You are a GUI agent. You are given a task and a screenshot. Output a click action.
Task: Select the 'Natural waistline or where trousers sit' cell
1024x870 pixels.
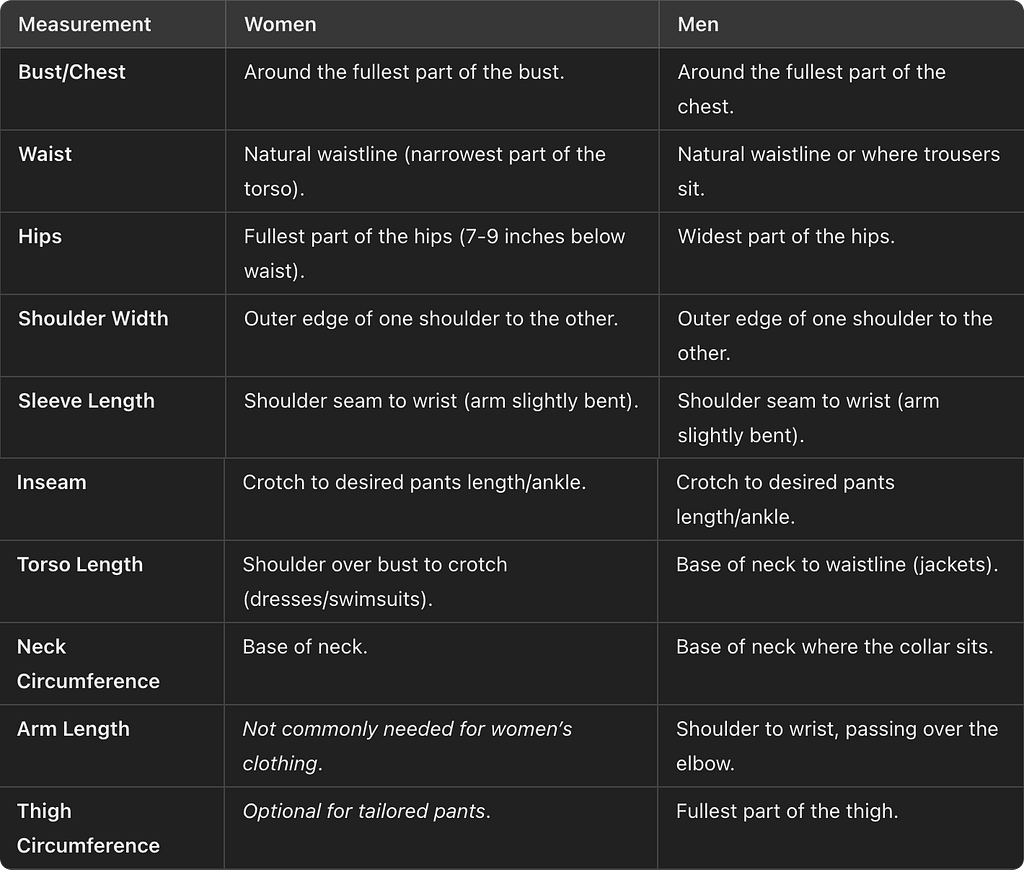pos(839,172)
